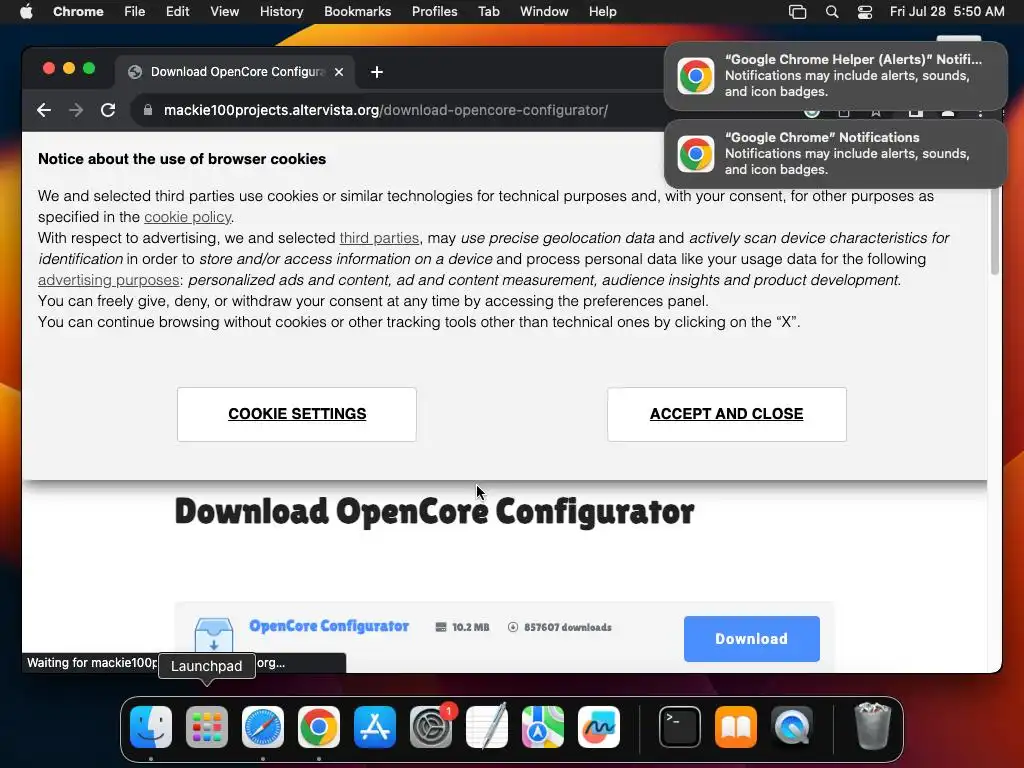Click the COOKIE SETTINGS button
Image resolution: width=1024 pixels, height=768 pixels.
(296, 414)
